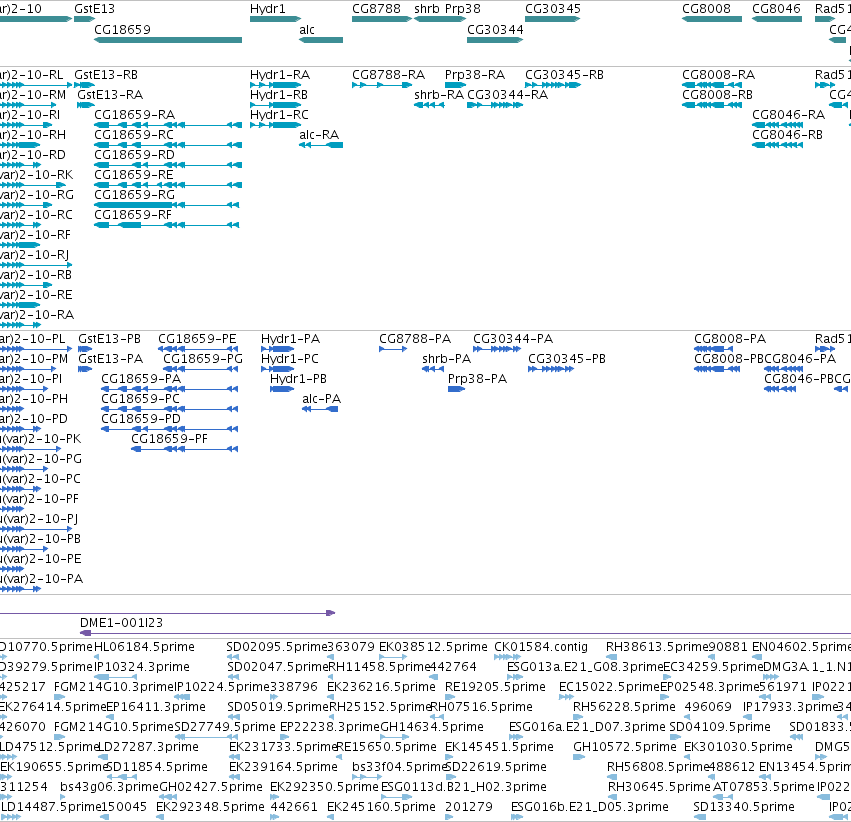Select the Prp38 gene label
Viewport: 851px width, 822px height.
(463, 9)
